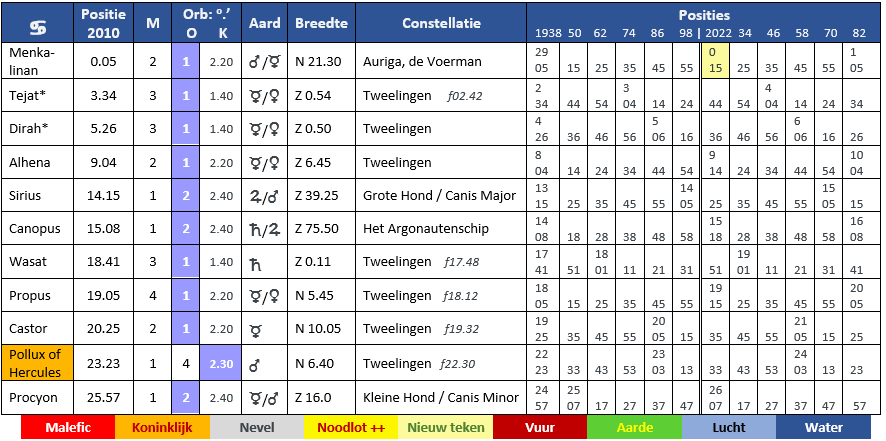Viewport: 886px width, 441px height.
Task: Click the Mars glyph in the Pollux row
Action: [254, 365]
